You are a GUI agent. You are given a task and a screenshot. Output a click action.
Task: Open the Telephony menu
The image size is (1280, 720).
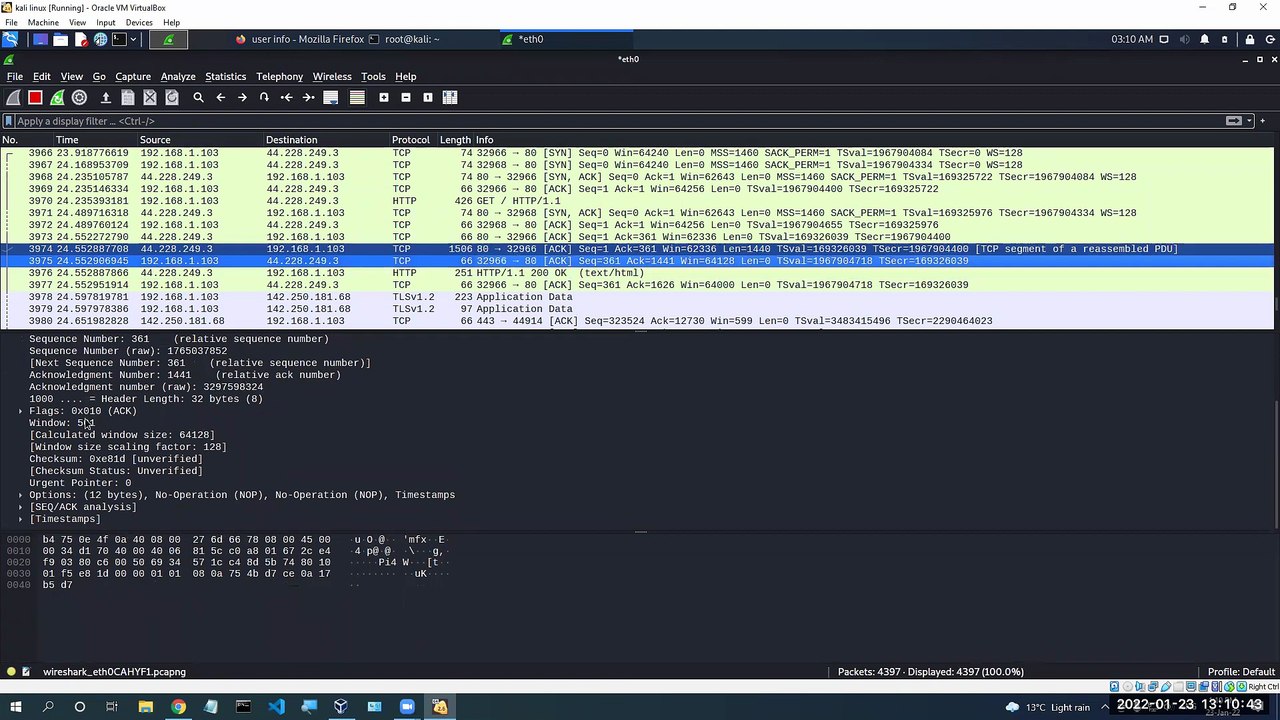[279, 76]
